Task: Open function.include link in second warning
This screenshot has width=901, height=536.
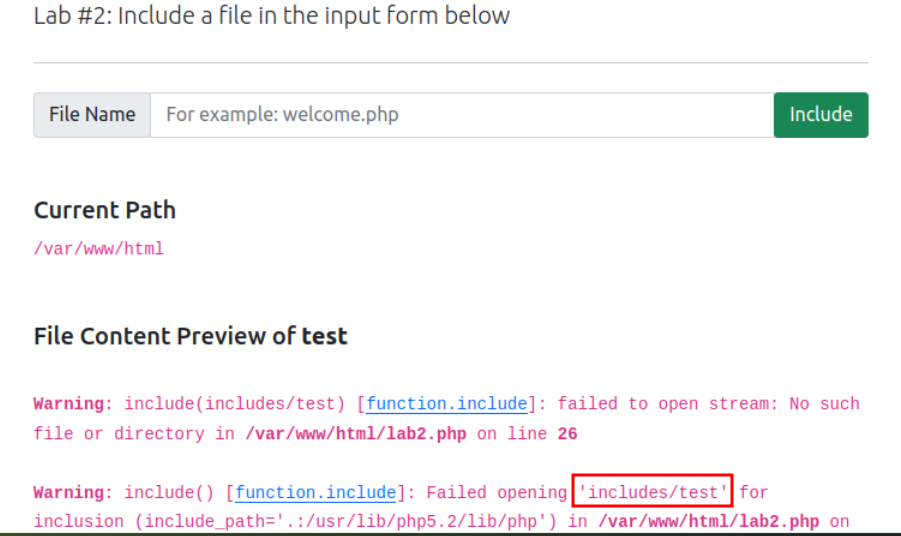Action: [315, 492]
